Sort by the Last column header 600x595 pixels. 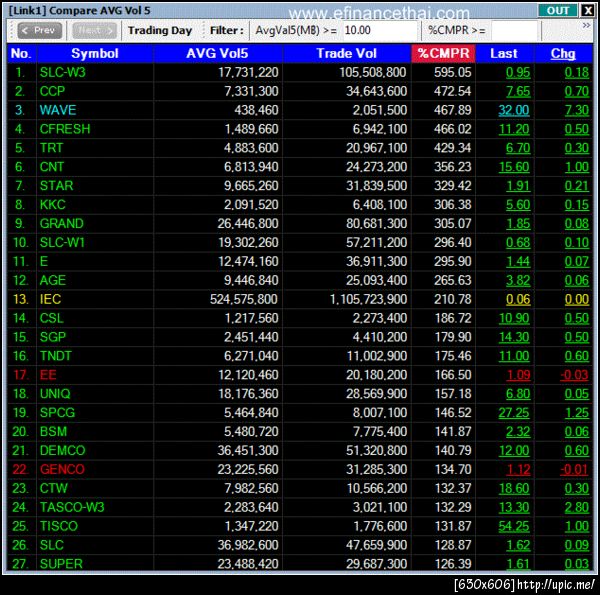pyautogui.click(x=504, y=53)
